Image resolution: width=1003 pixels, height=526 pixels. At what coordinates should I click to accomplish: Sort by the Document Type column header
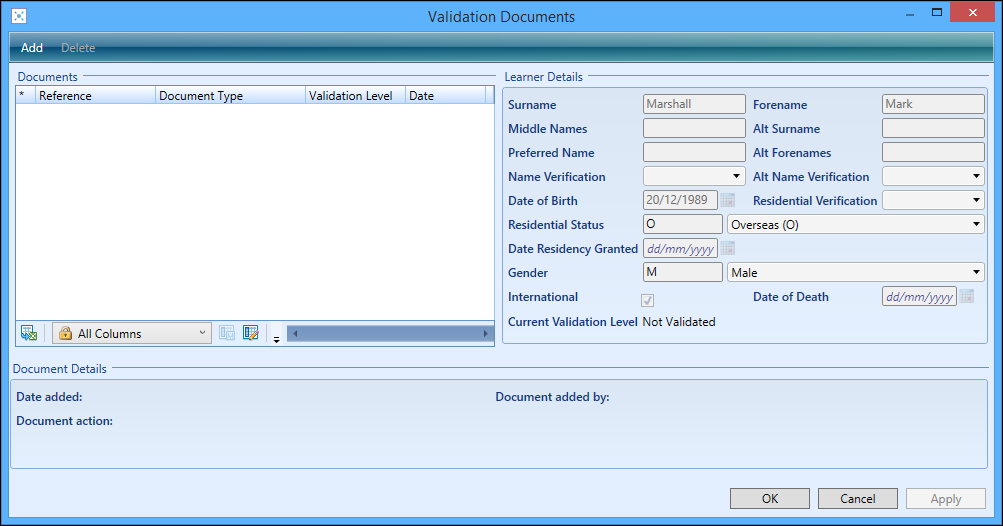click(230, 95)
